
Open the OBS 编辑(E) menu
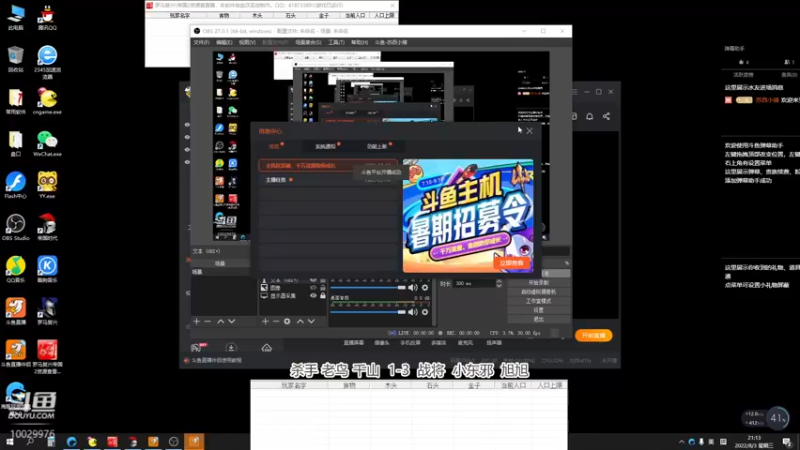[224, 42]
